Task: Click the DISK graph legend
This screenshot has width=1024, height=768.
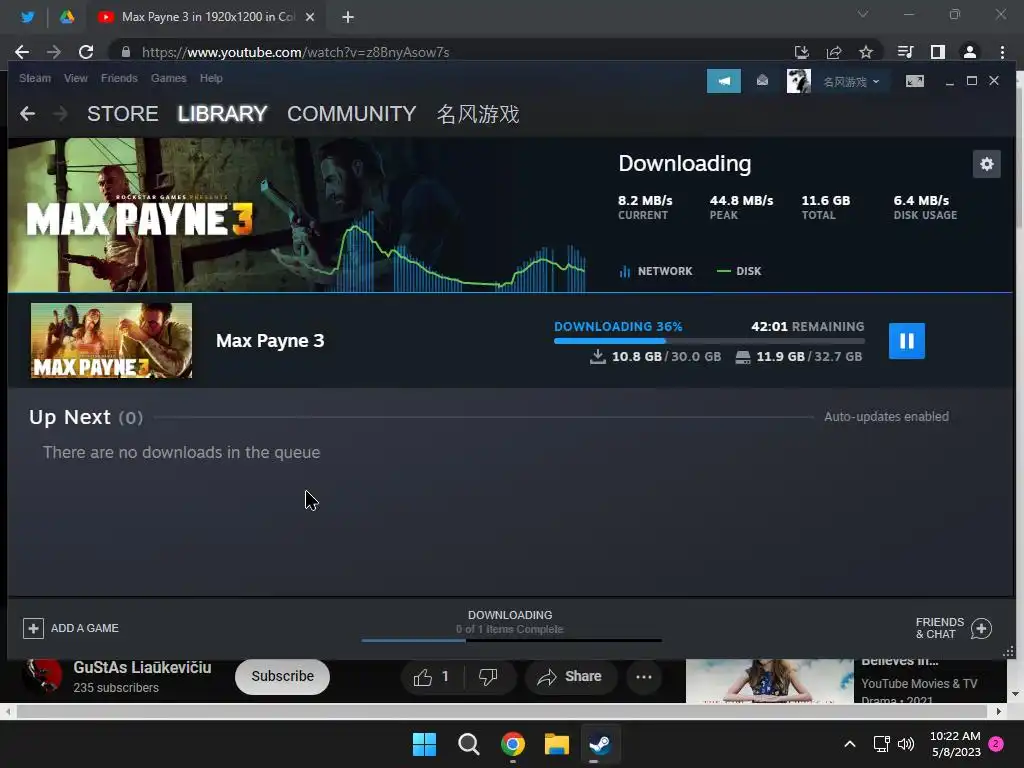Action: 739,271
